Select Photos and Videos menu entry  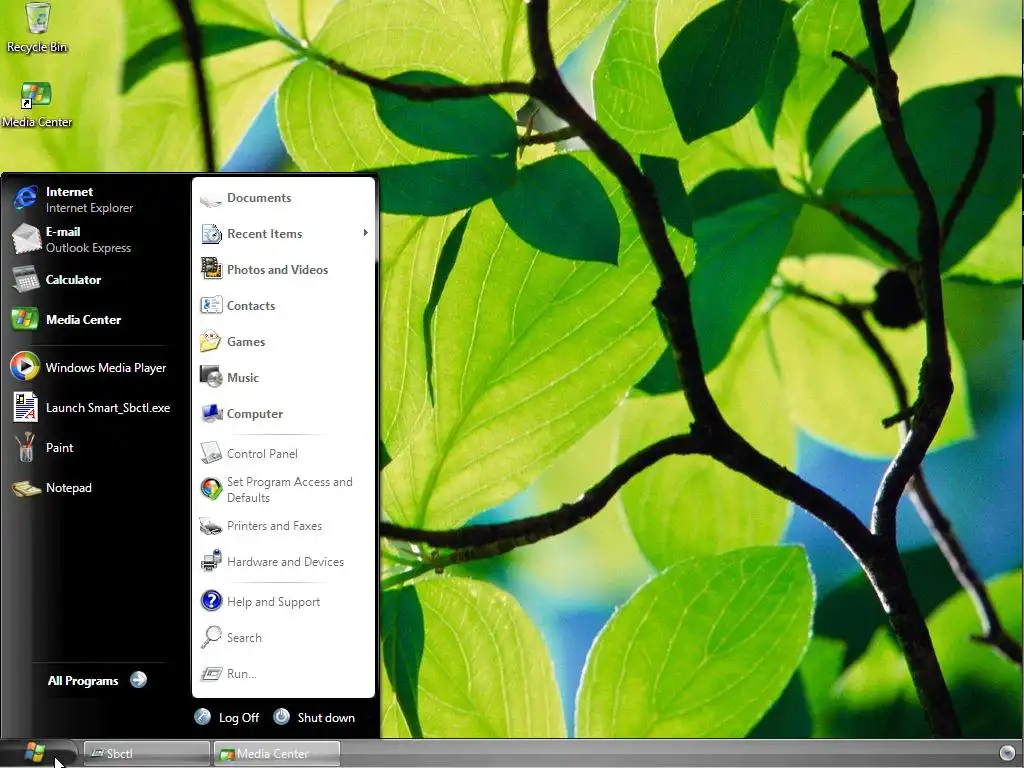284,270
